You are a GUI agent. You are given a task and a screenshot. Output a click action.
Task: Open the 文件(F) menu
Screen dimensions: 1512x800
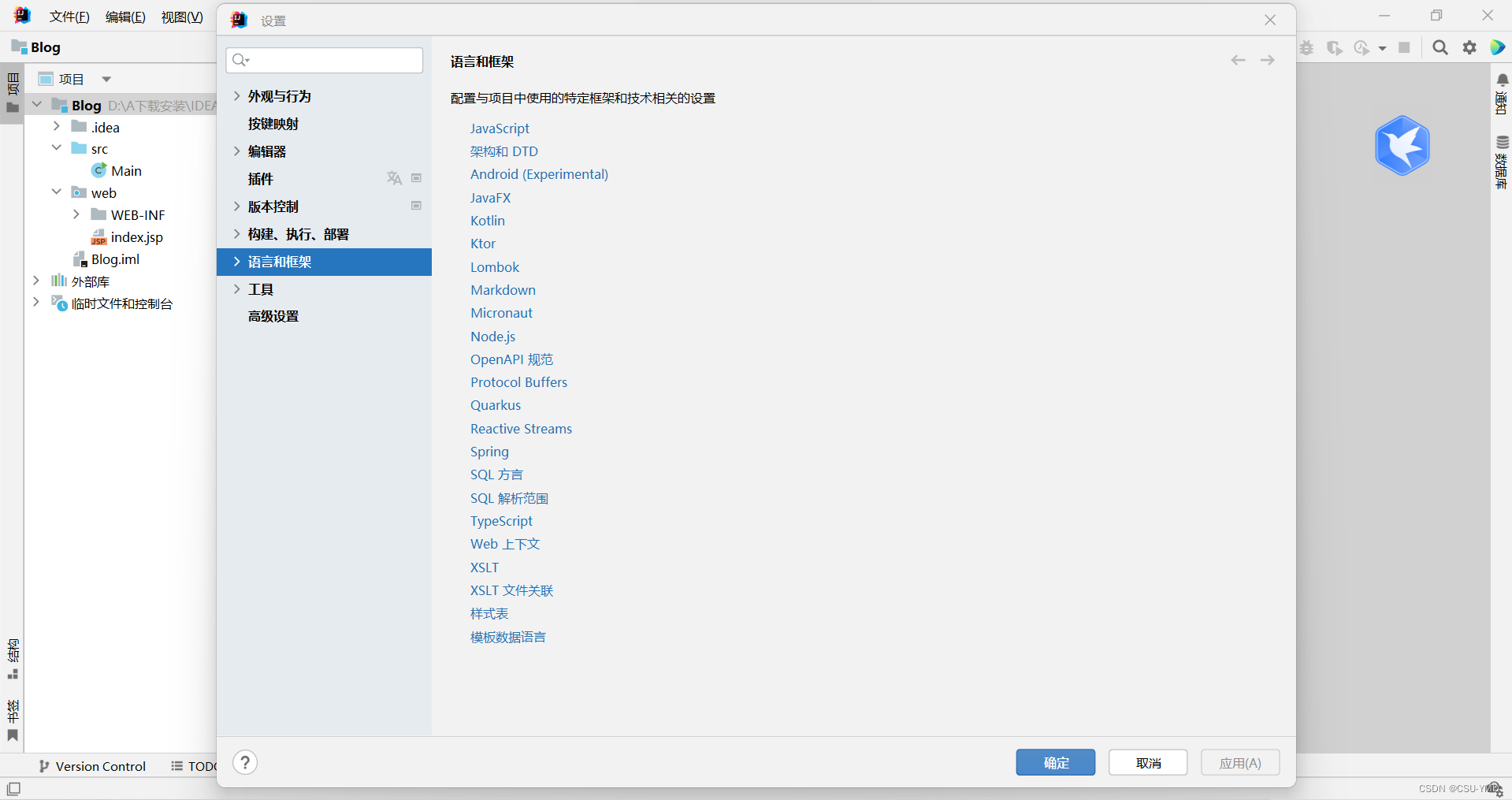pyautogui.click(x=69, y=17)
